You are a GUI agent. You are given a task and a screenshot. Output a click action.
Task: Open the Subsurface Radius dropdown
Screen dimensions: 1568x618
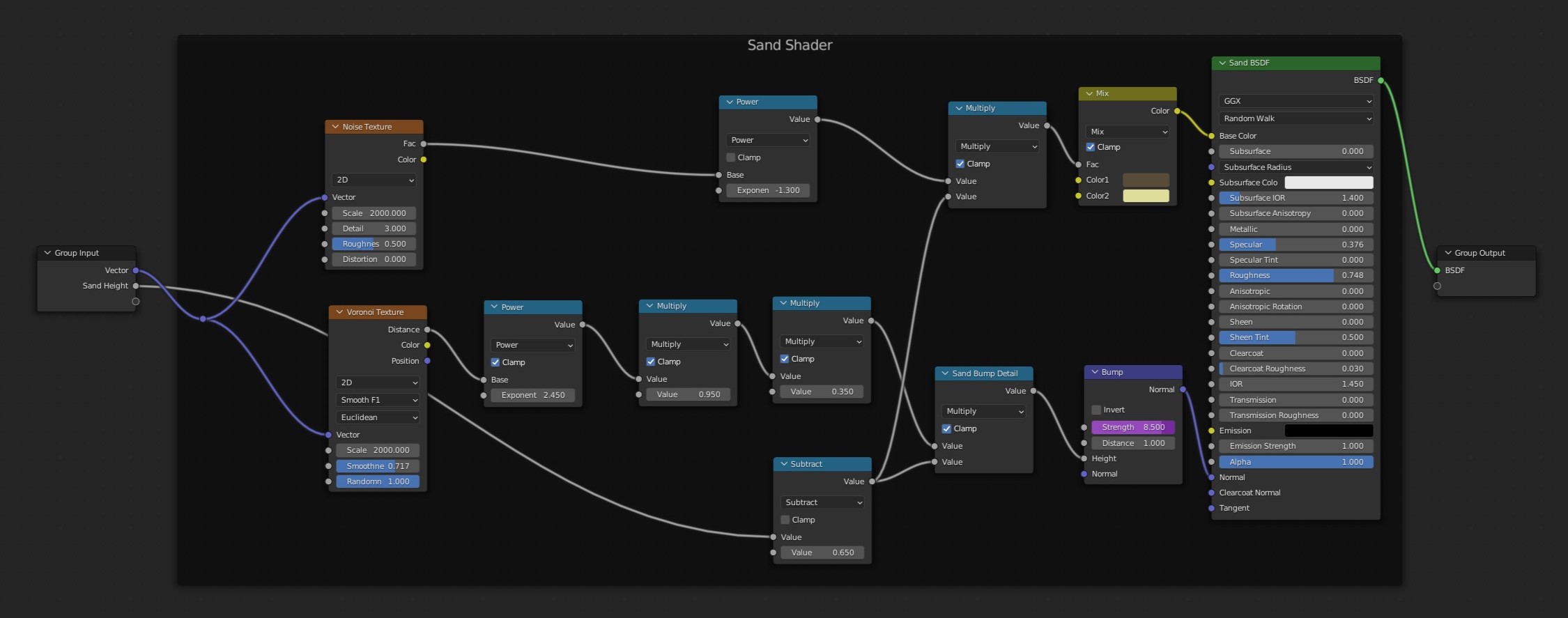click(1296, 167)
